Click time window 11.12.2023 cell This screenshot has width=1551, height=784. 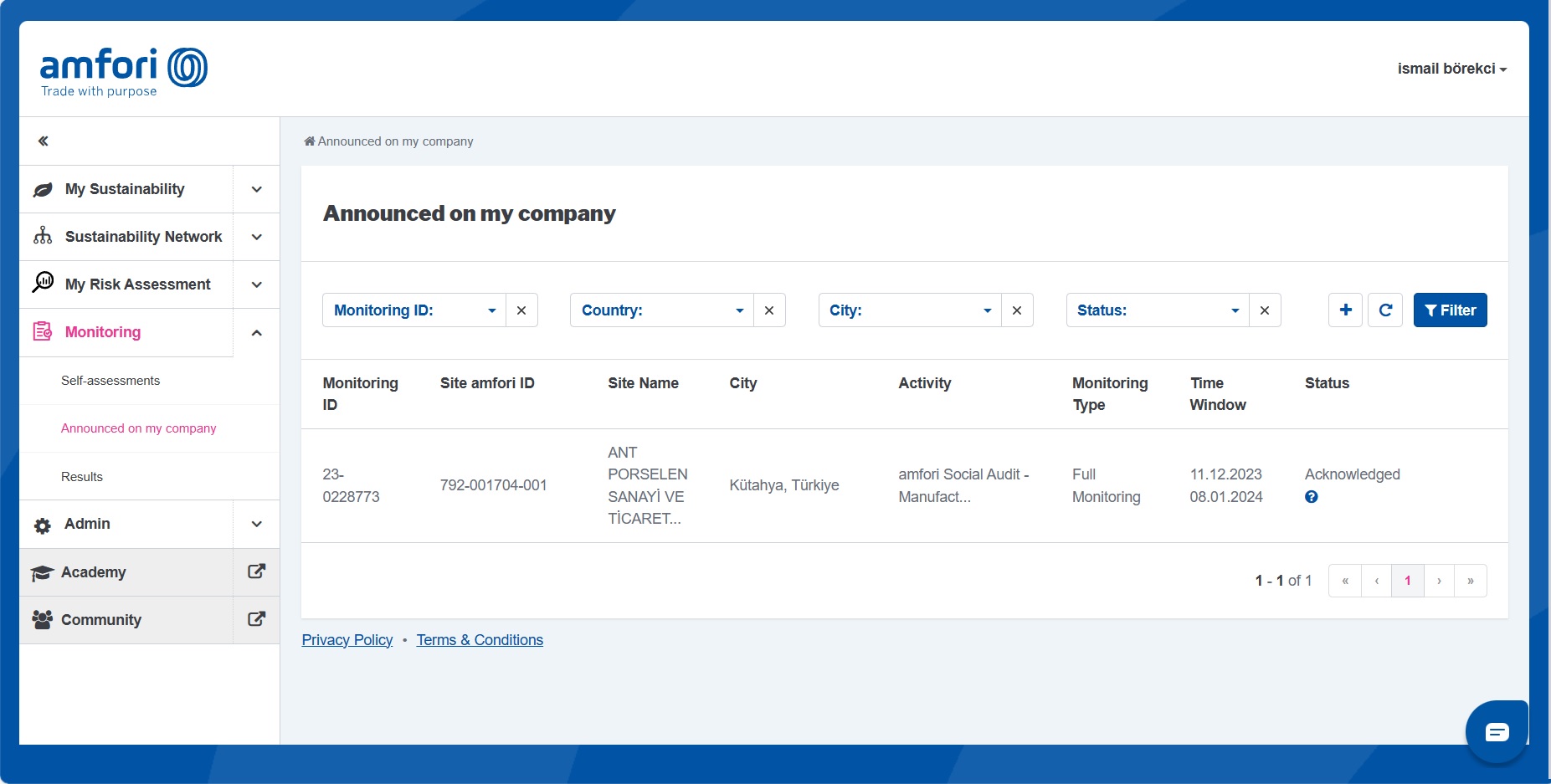pos(1226,485)
